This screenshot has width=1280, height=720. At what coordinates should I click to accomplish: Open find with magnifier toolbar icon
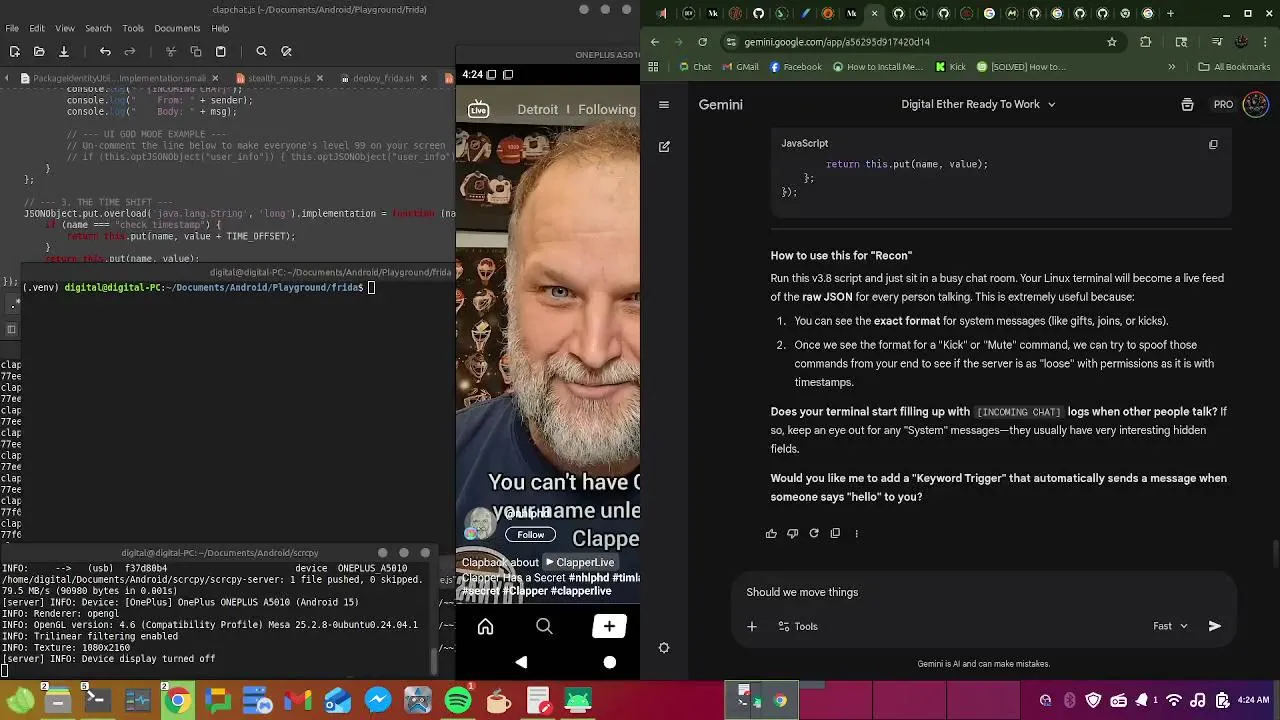261,51
